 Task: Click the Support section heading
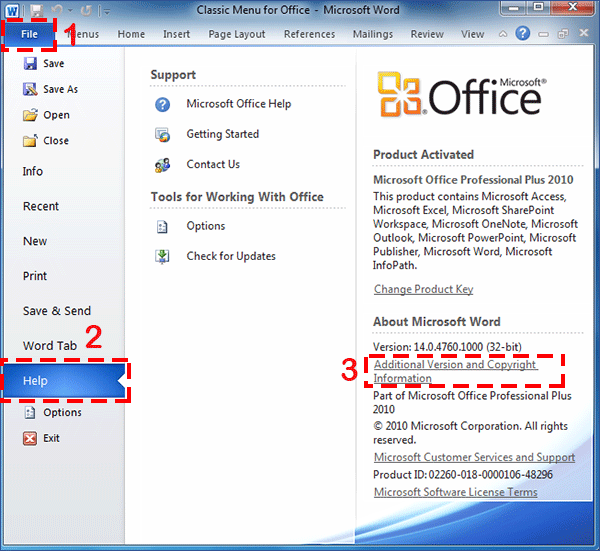[x=173, y=75]
